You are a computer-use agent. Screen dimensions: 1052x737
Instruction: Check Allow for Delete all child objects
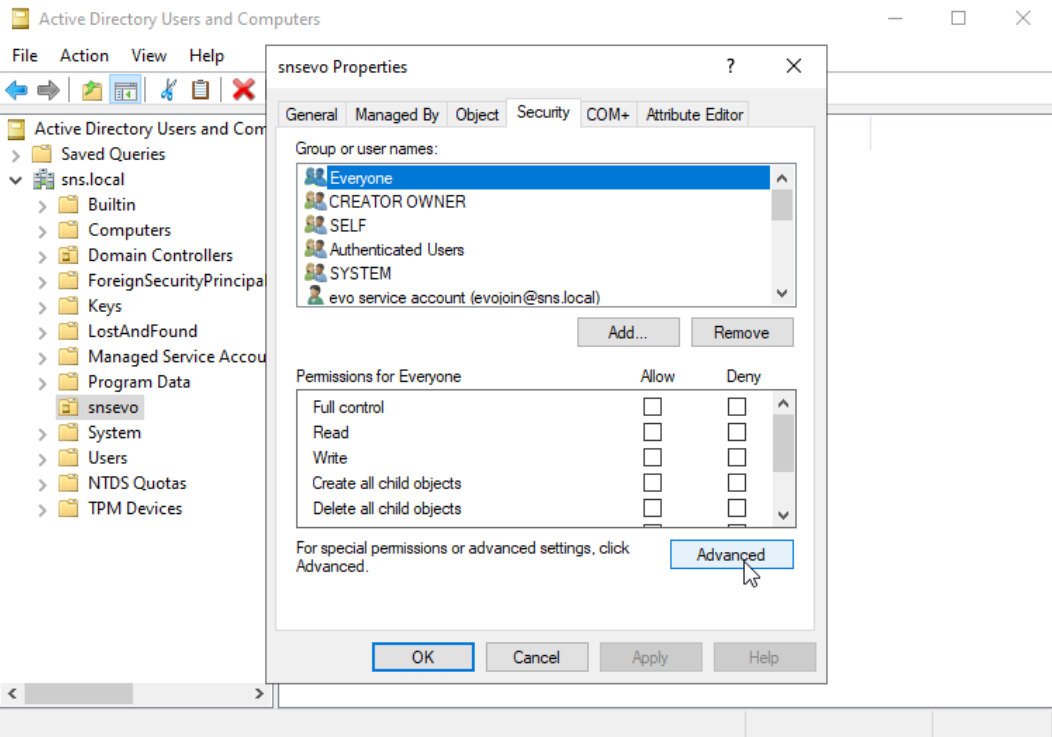coord(652,508)
